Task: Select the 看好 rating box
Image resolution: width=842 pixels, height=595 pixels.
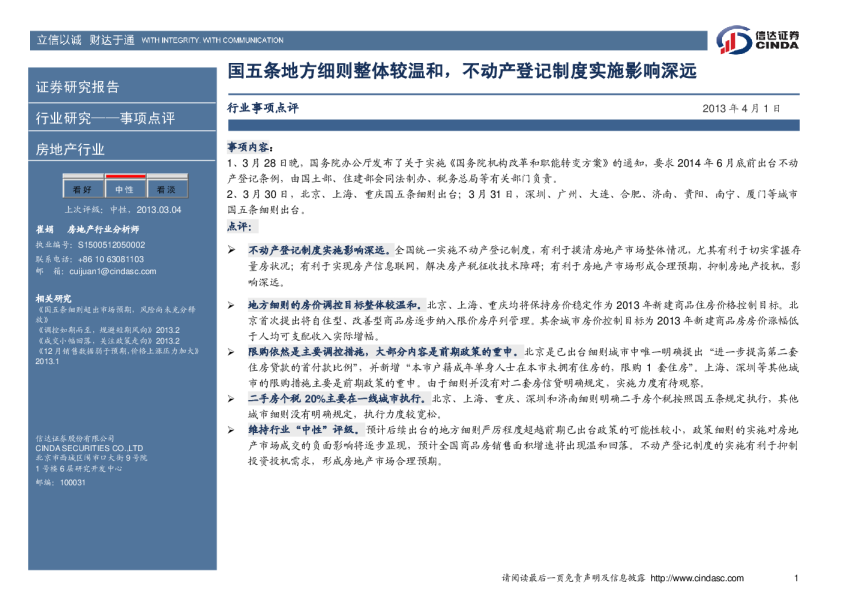Action: tap(82, 189)
